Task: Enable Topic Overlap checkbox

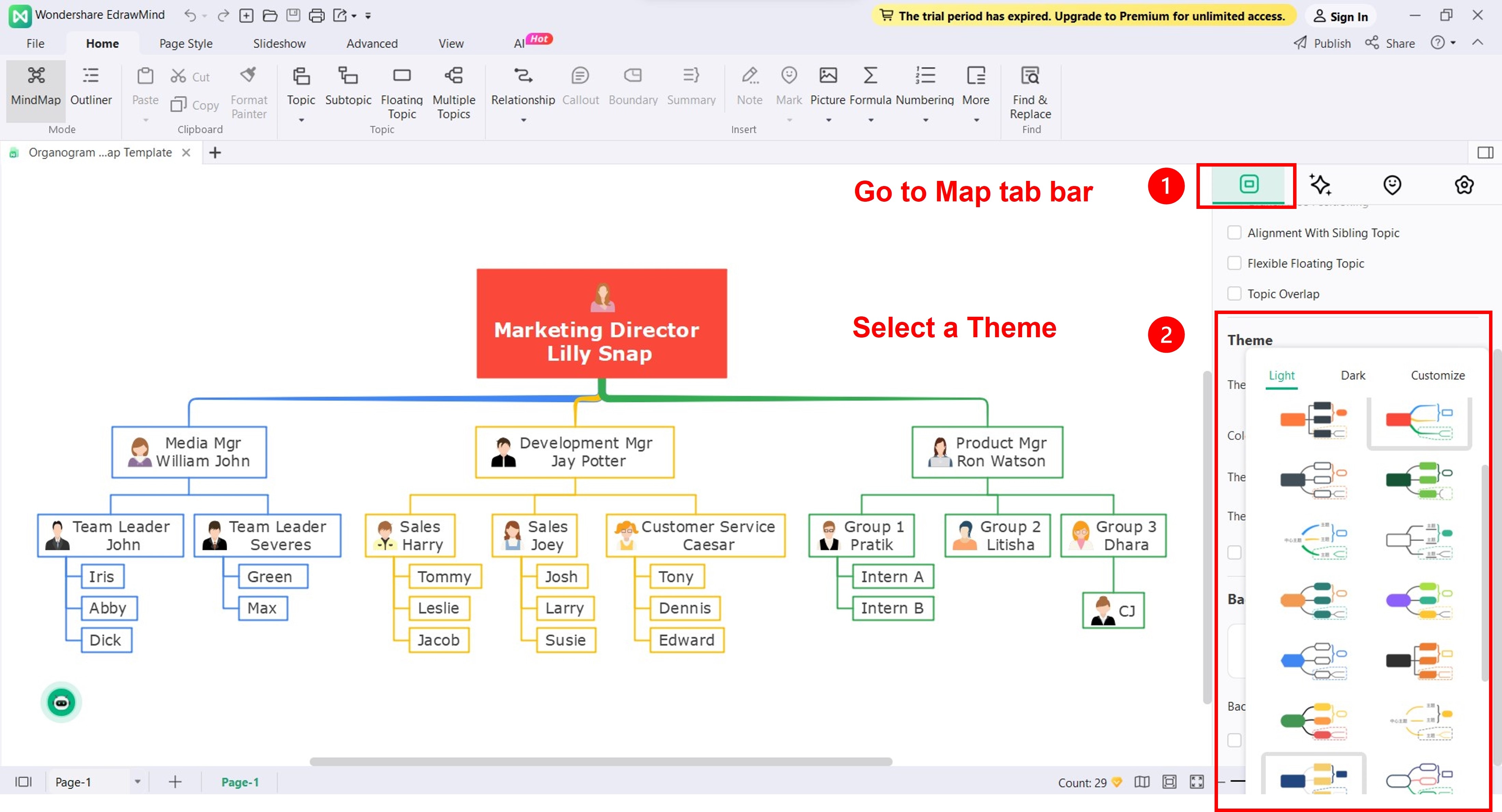Action: coord(1234,294)
